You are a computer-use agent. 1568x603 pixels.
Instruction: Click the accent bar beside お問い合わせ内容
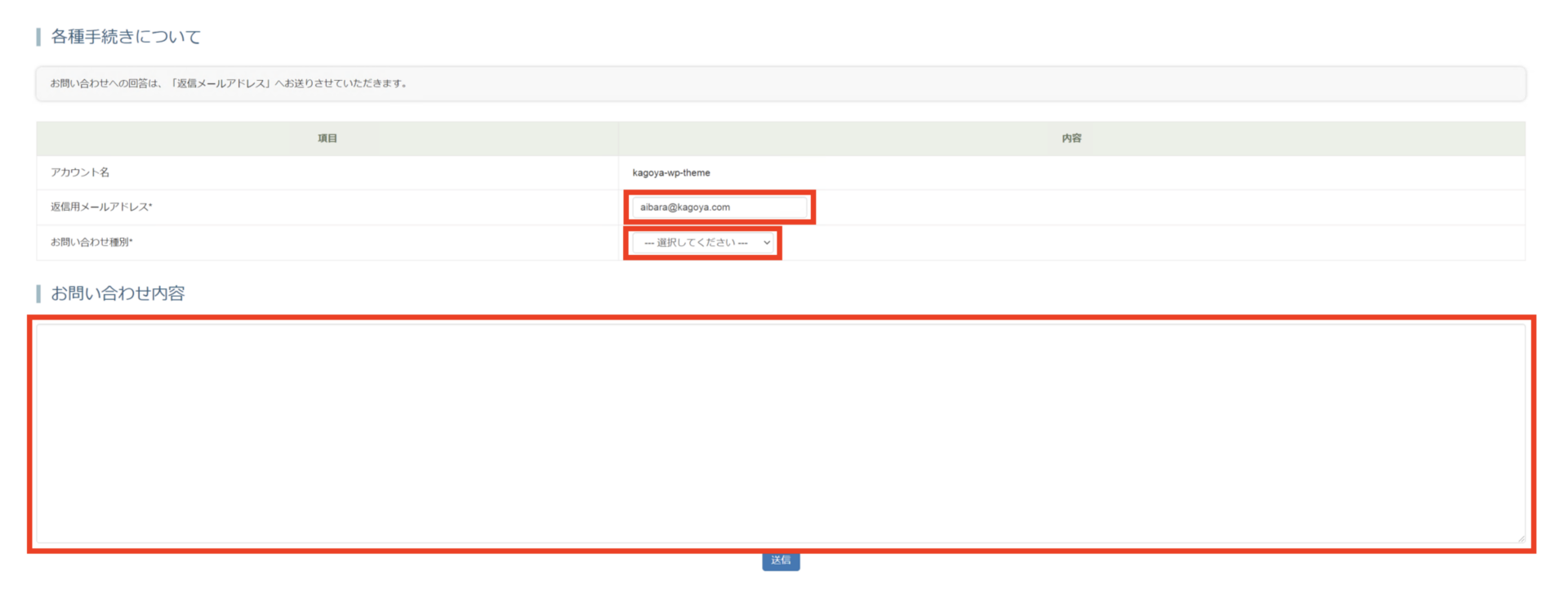tap(38, 293)
